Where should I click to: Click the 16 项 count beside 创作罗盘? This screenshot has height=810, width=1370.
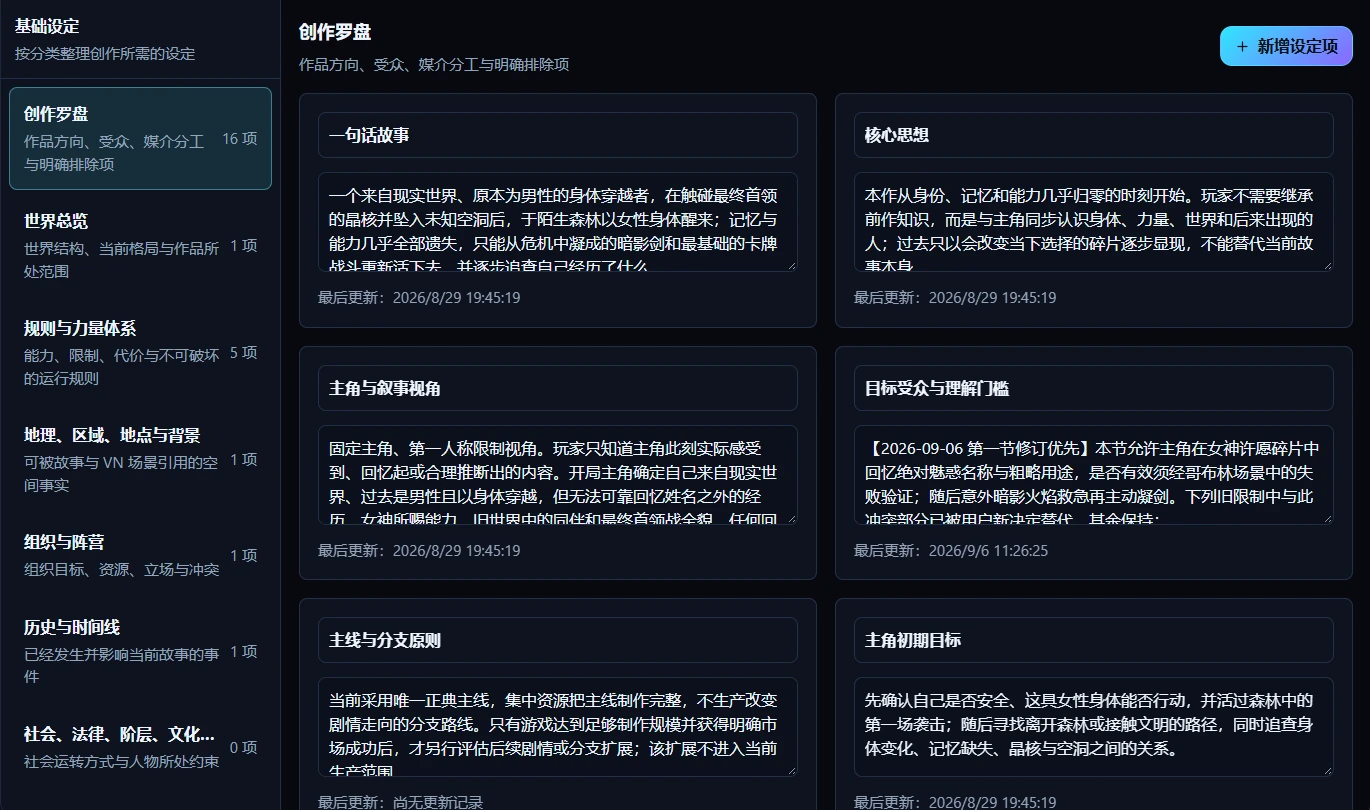point(240,139)
